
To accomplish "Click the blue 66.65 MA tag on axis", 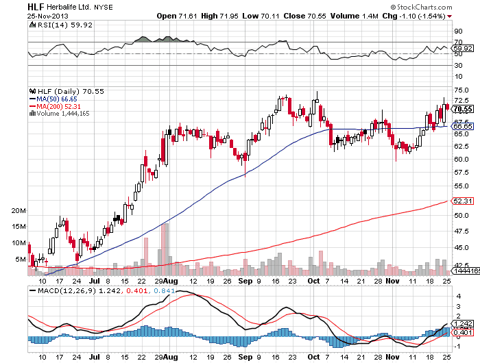I will (x=462, y=126).
